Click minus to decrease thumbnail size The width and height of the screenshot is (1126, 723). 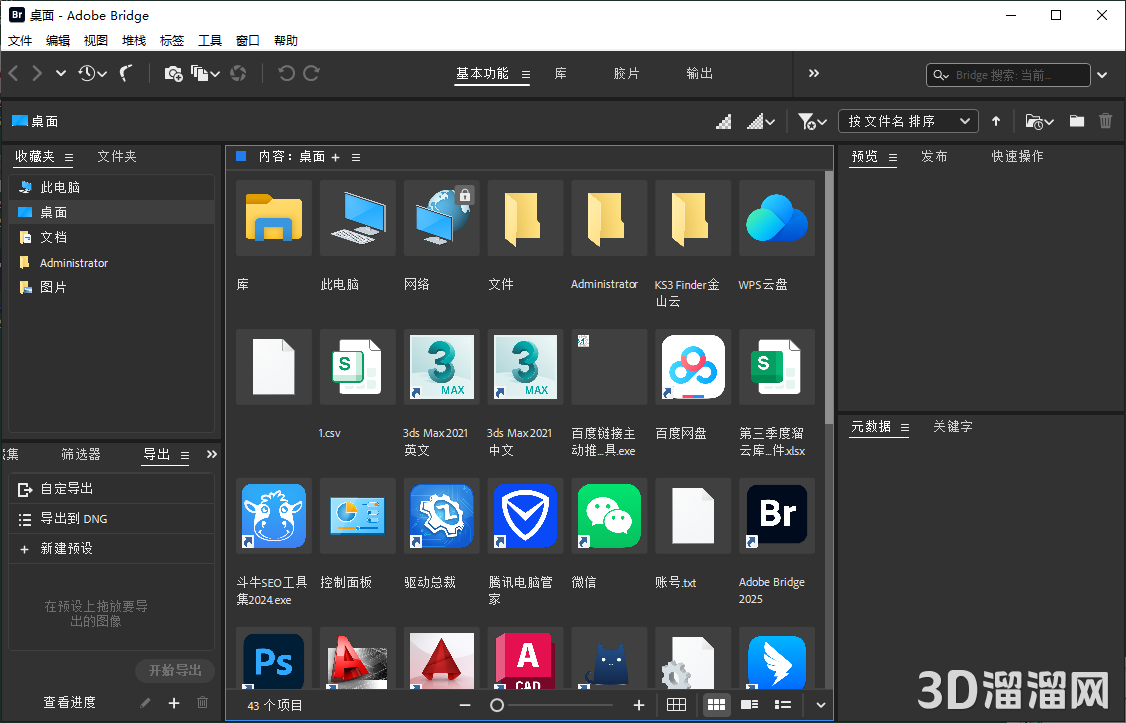point(465,705)
